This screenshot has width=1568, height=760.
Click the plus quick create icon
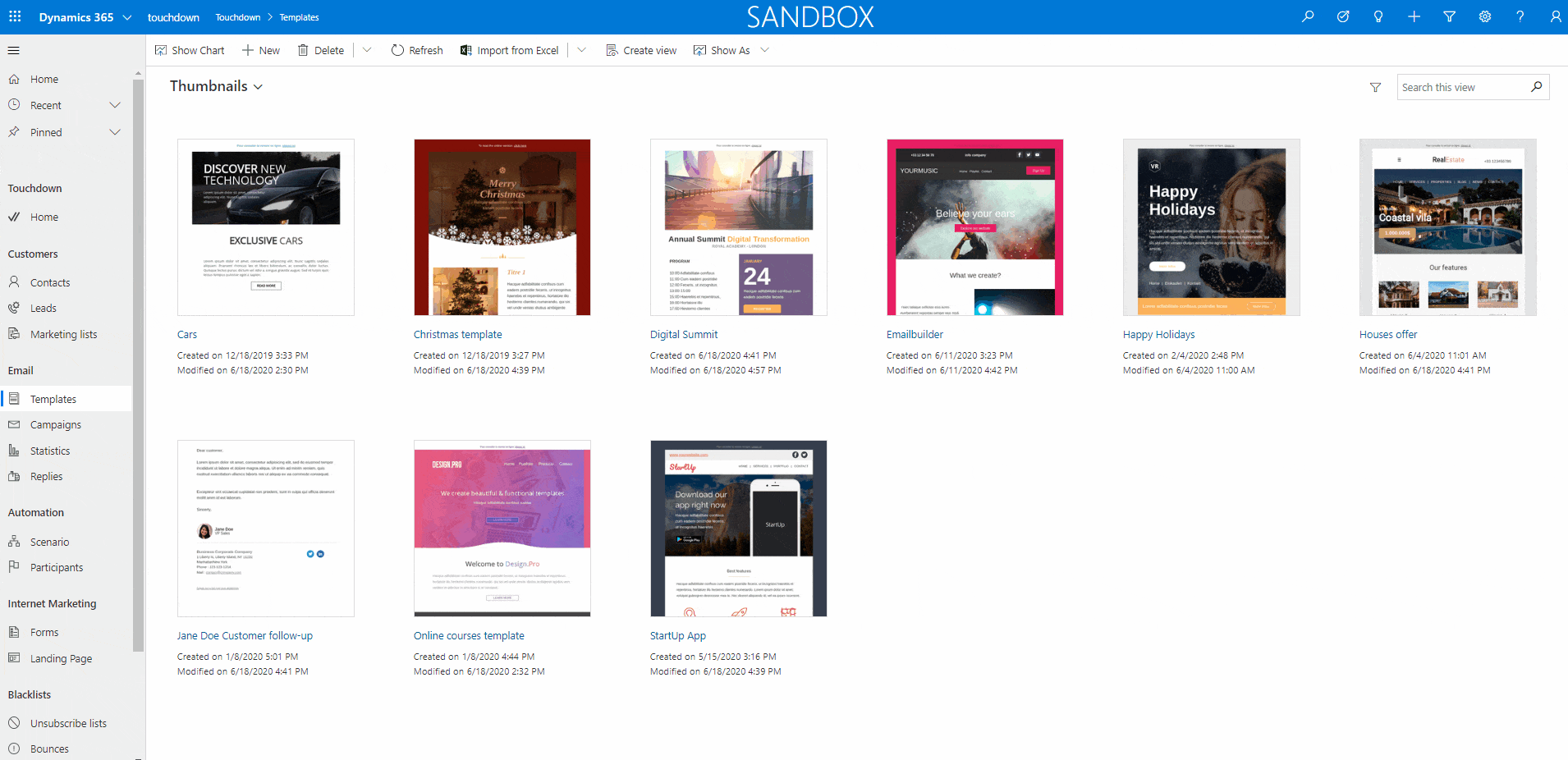pyautogui.click(x=1414, y=16)
